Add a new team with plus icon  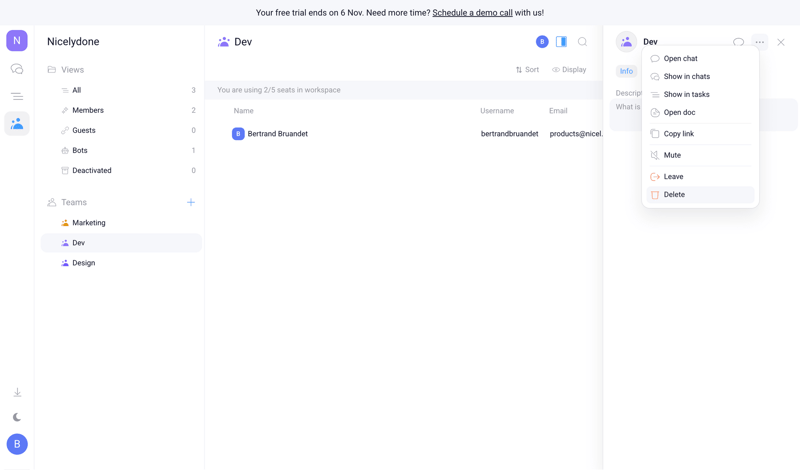(191, 202)
